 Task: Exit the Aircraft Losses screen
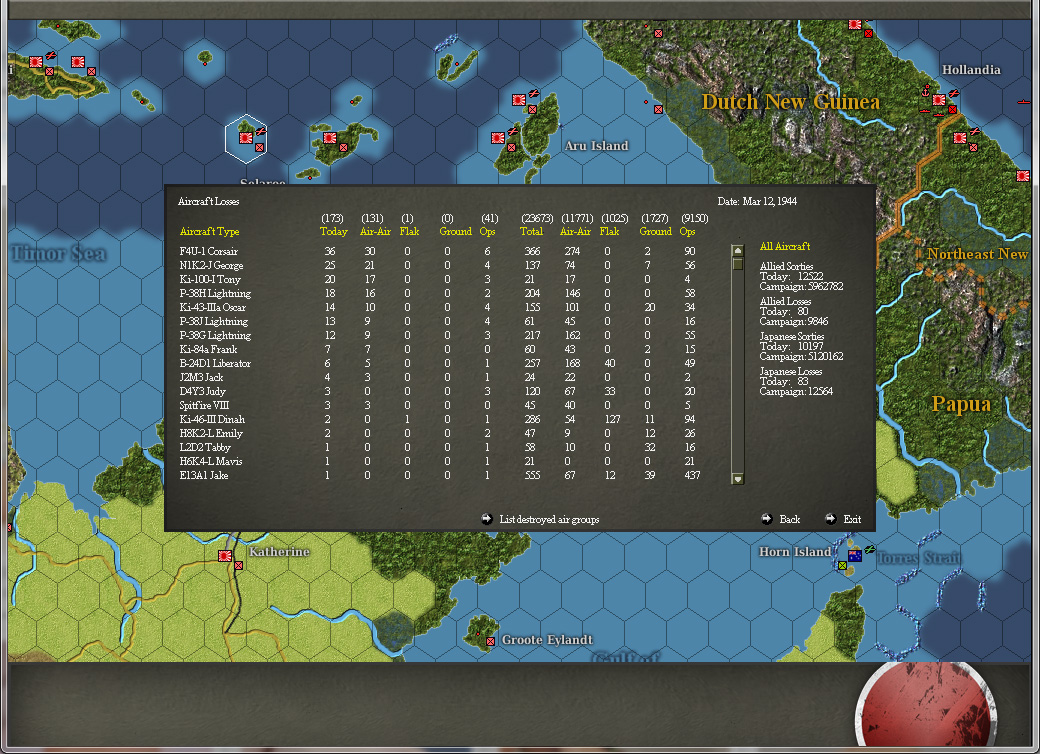coord(852,519)
